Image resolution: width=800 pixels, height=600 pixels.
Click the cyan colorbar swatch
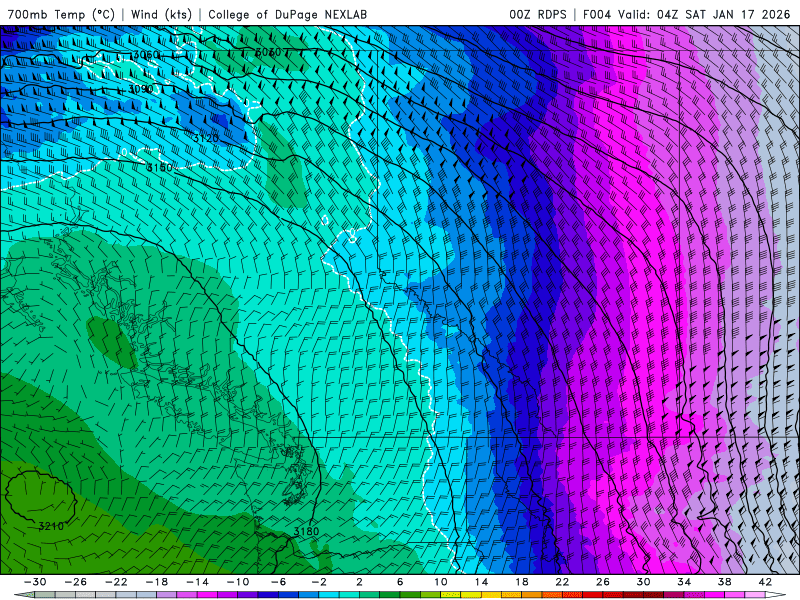click(x=329, y=595)
